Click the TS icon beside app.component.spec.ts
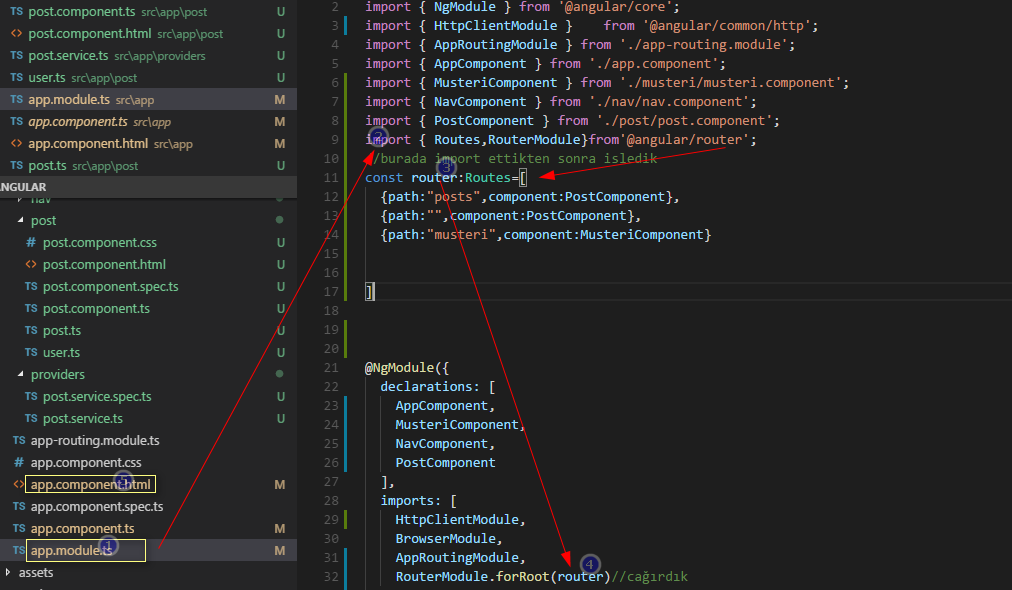The height and width of the screenshot is (590, 1012). pos(19,506)
